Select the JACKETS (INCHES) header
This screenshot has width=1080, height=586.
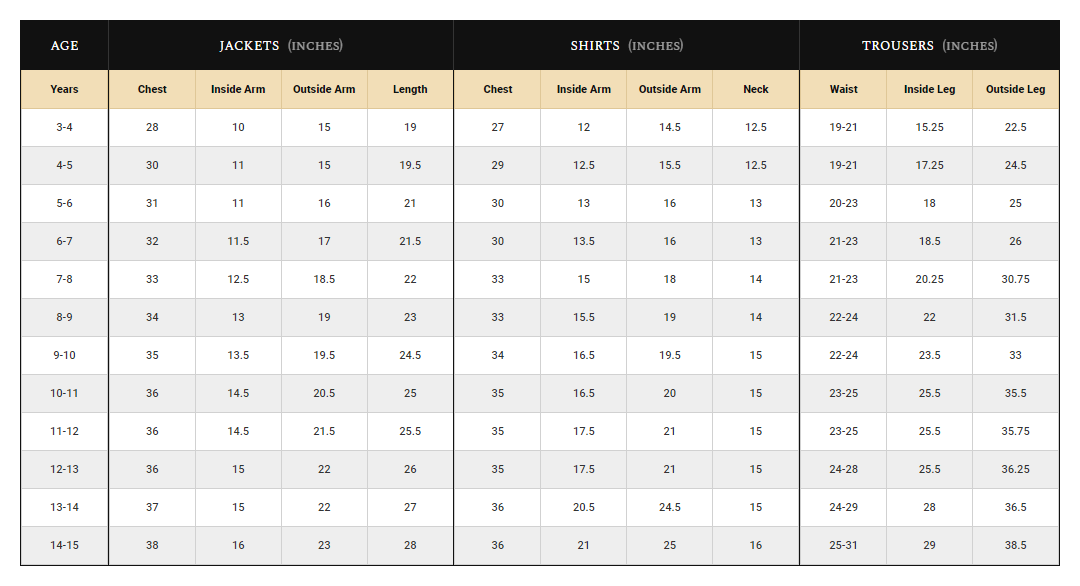point(281,45)
